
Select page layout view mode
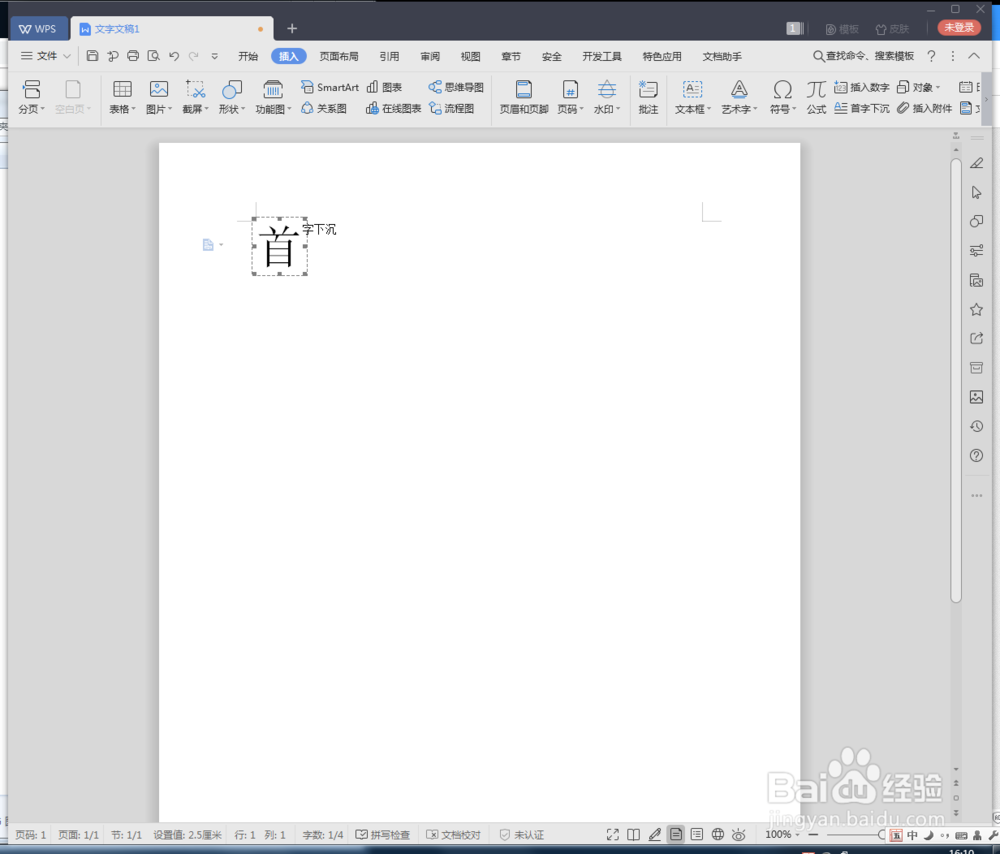pos(675,834)
